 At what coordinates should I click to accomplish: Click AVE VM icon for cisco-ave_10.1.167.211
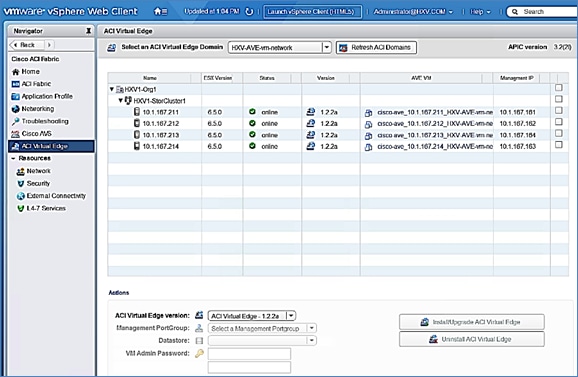click(368, 113)
